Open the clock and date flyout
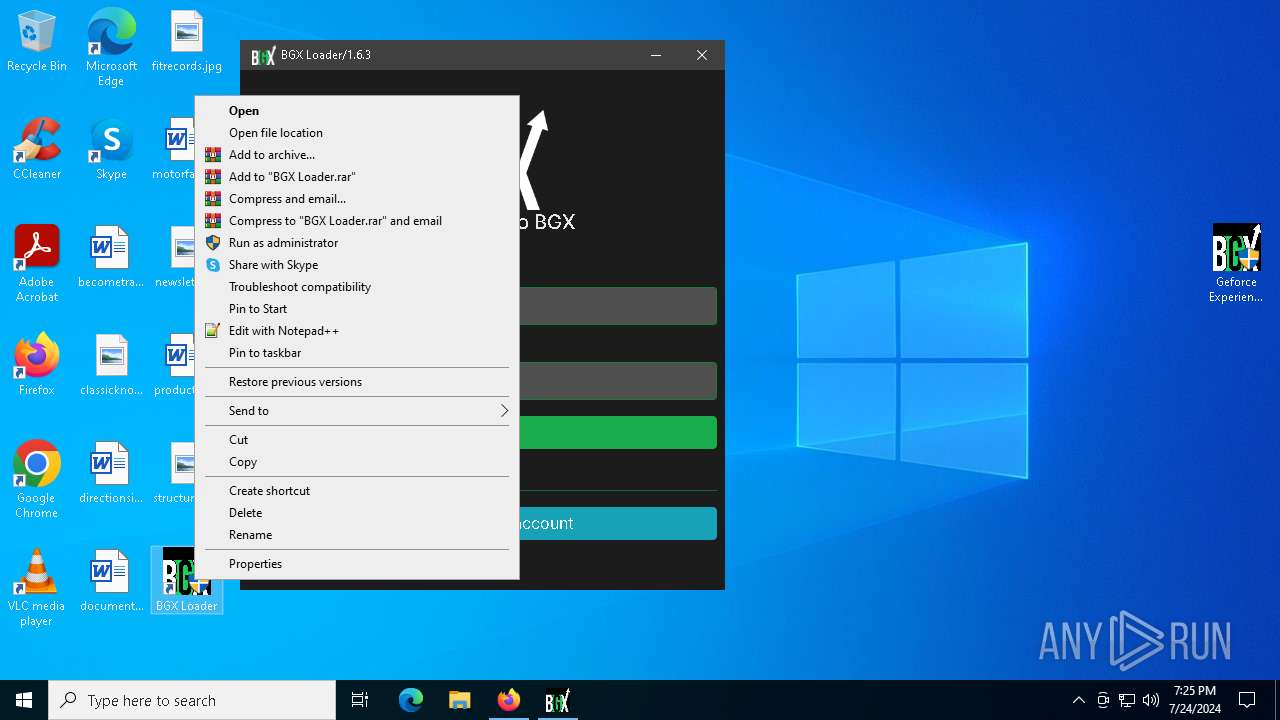This screenshot has width=1280, height=720. (x=1194, y=699)
